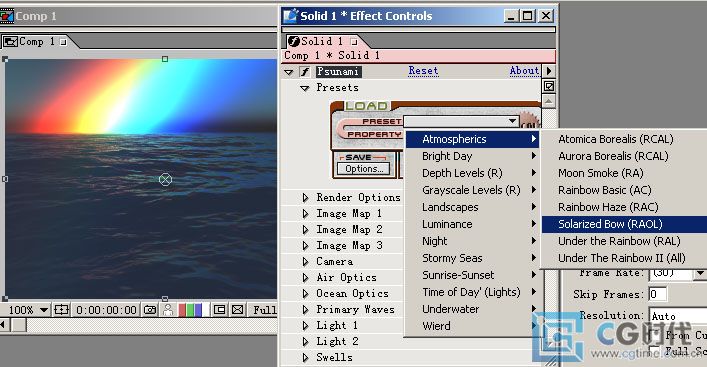Select Grayscale Levels (R) preset category
Image resolution: width=707 pixels, height=367 pixels.
tap(472, 190)
